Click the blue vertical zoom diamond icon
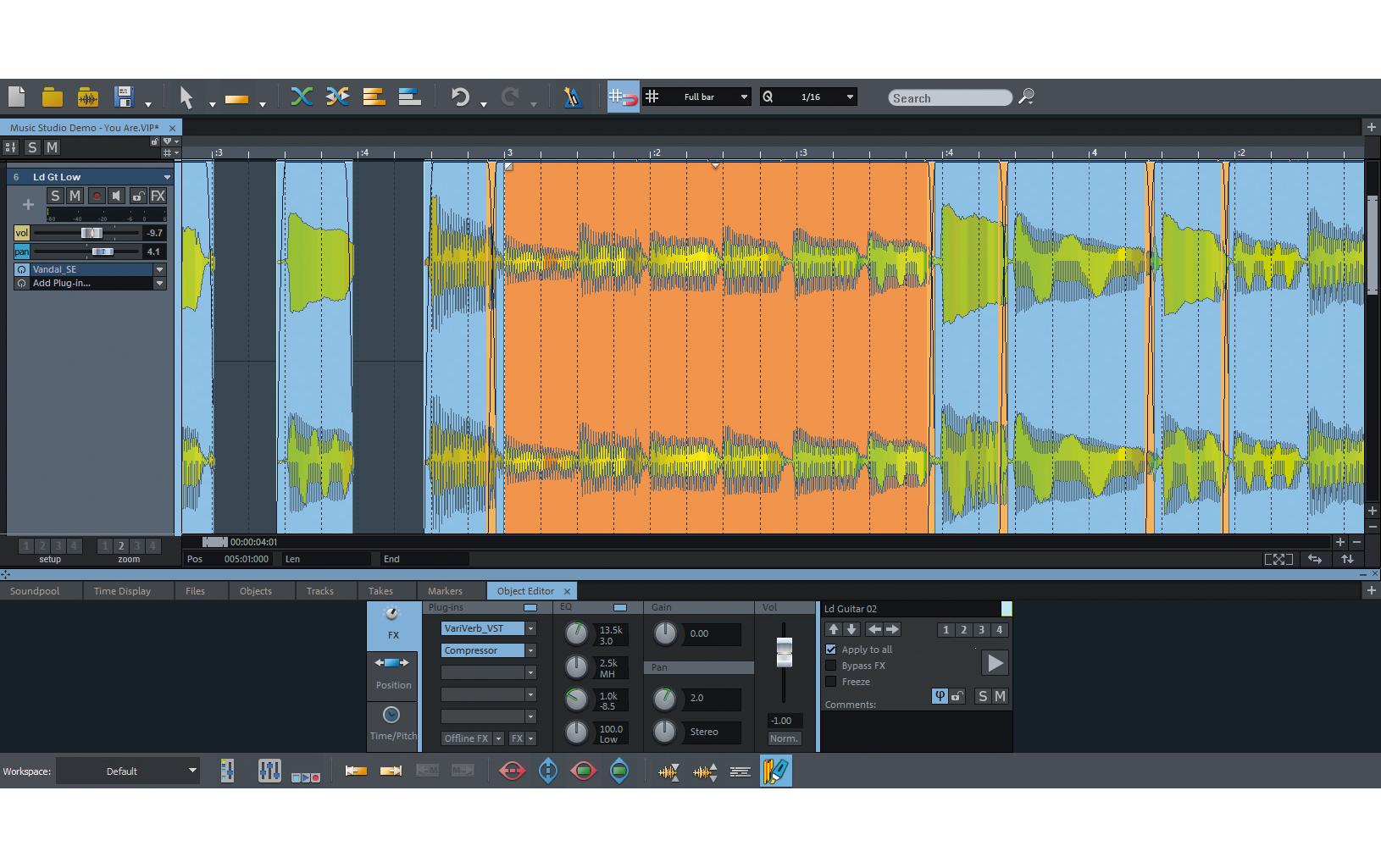This screenshot has width=1381, height=868. click(548, 771)
